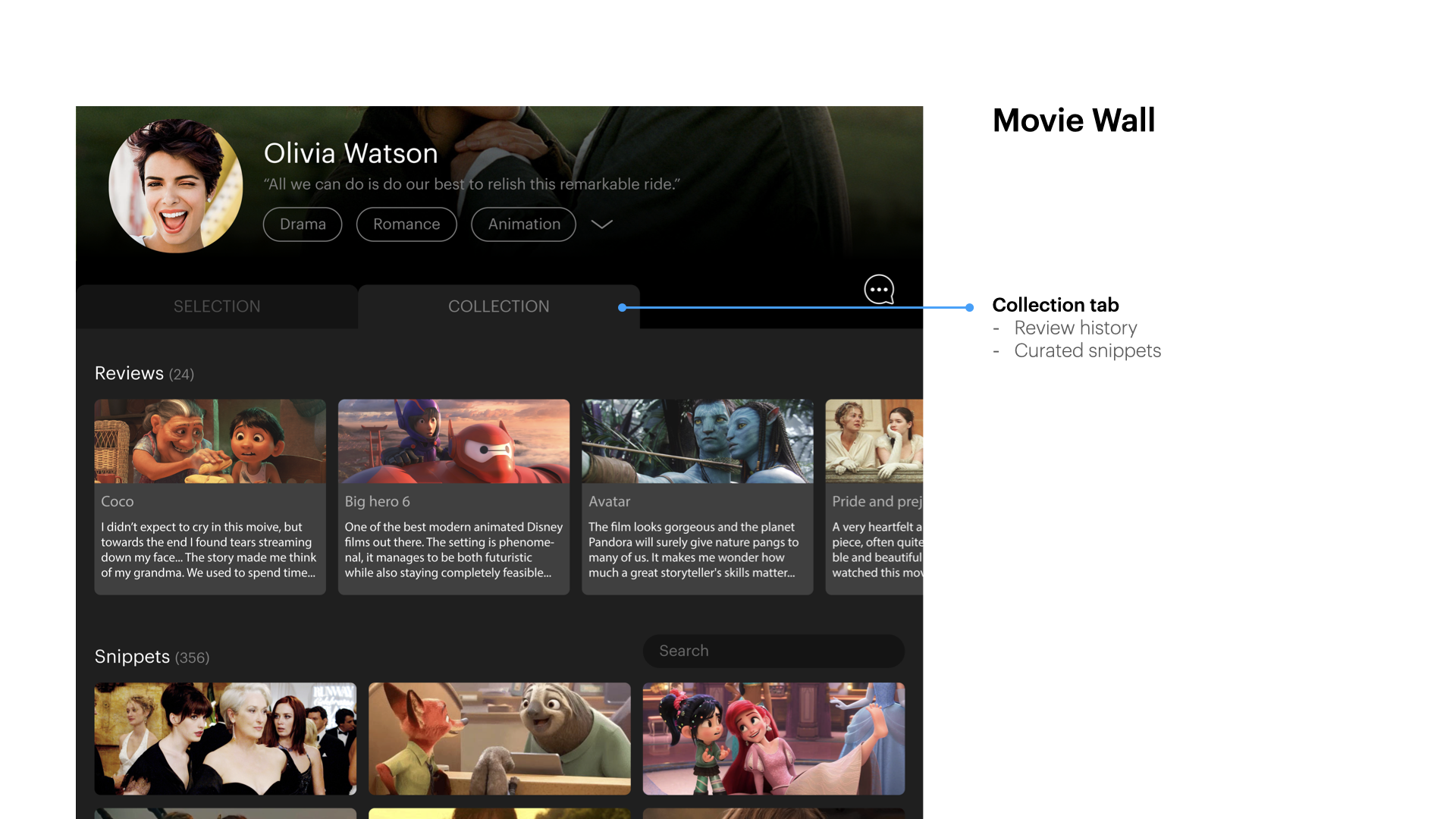Open the Coco review image

tap(210, 441)
